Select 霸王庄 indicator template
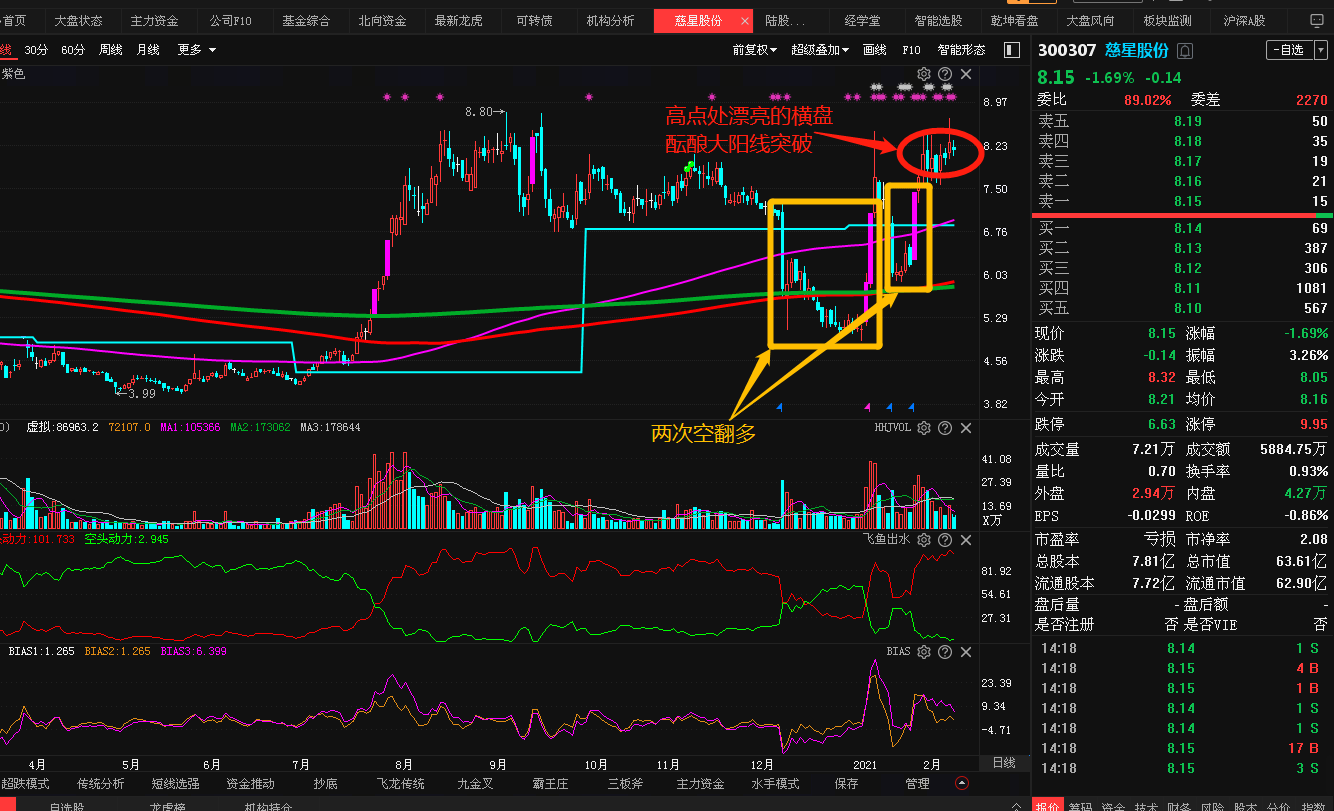The height and width of the screenshot is (811, 1334). (x=551, y=784)
